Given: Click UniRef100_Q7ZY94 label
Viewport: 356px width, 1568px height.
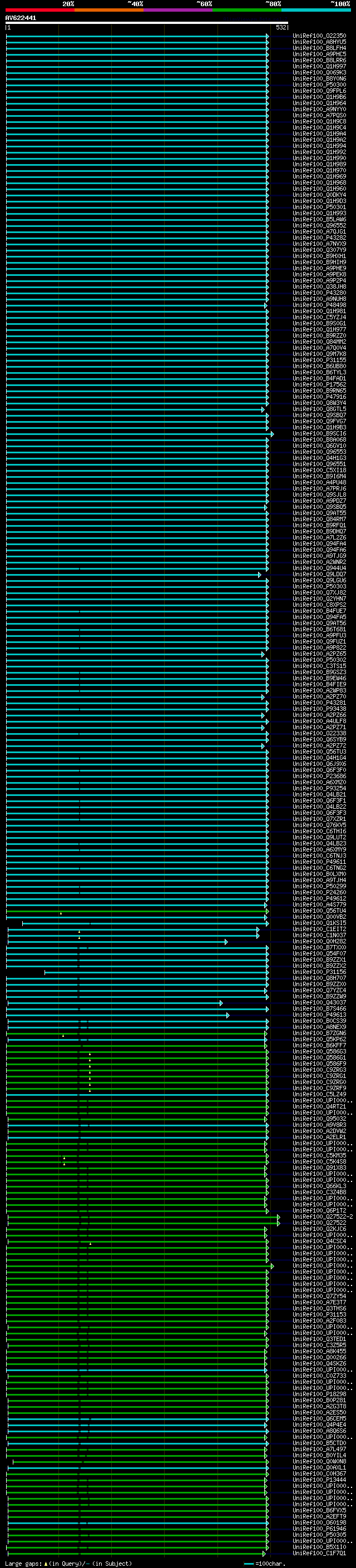Looking at the screenshot, I should 319,1297.
